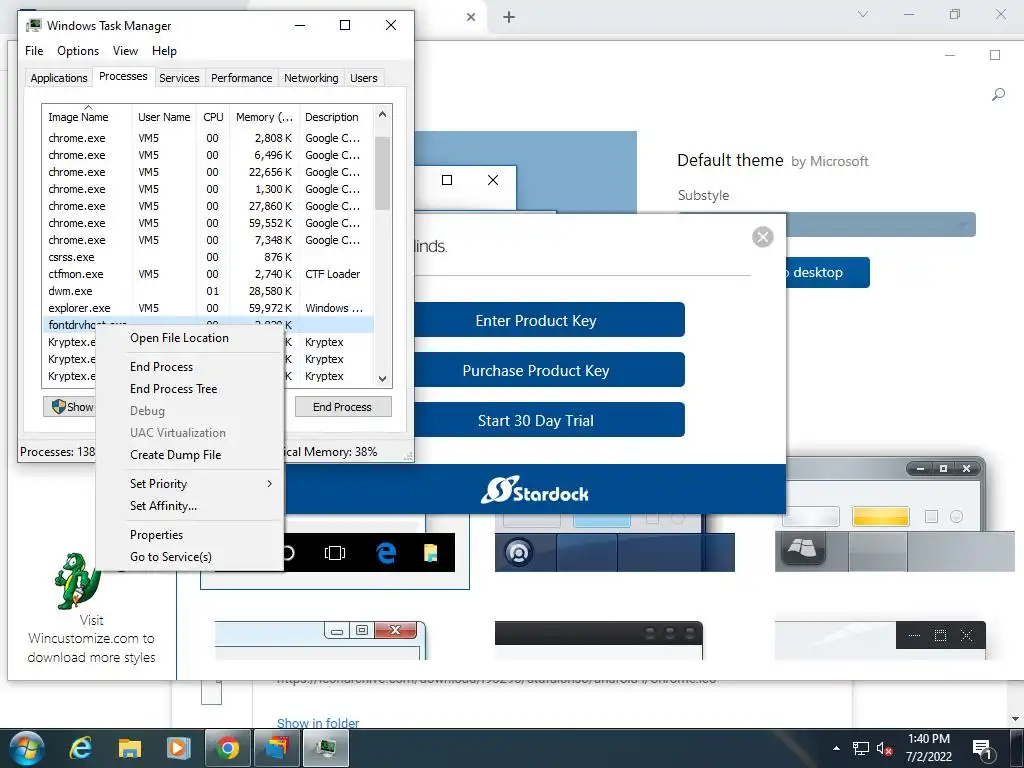Image resolution: width=1024 pixels, height=768 pixels.
Task: Select the dark blue theme thumbnail
Action: click(615, 542)
